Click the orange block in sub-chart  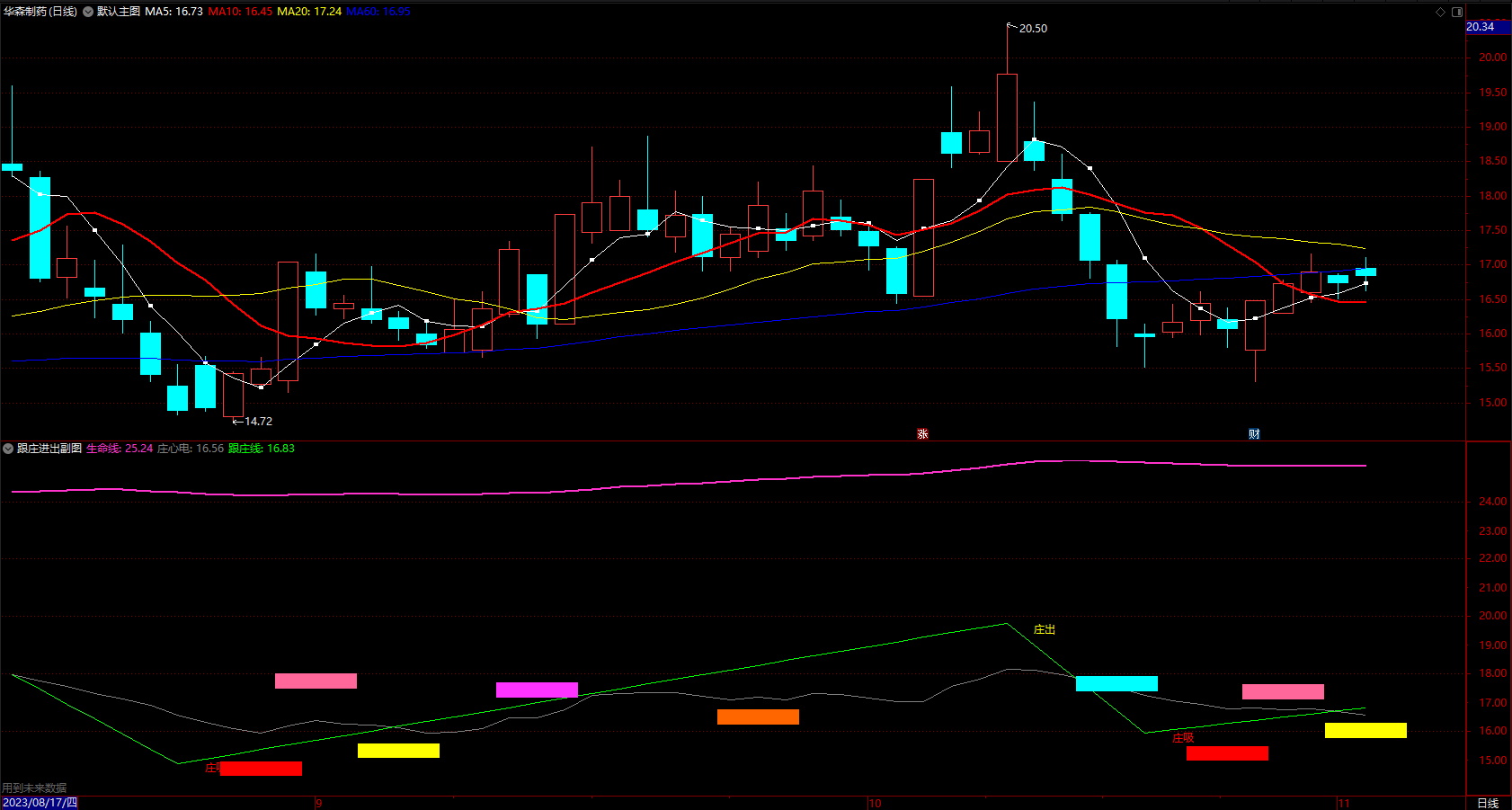[x=758, y=717]
